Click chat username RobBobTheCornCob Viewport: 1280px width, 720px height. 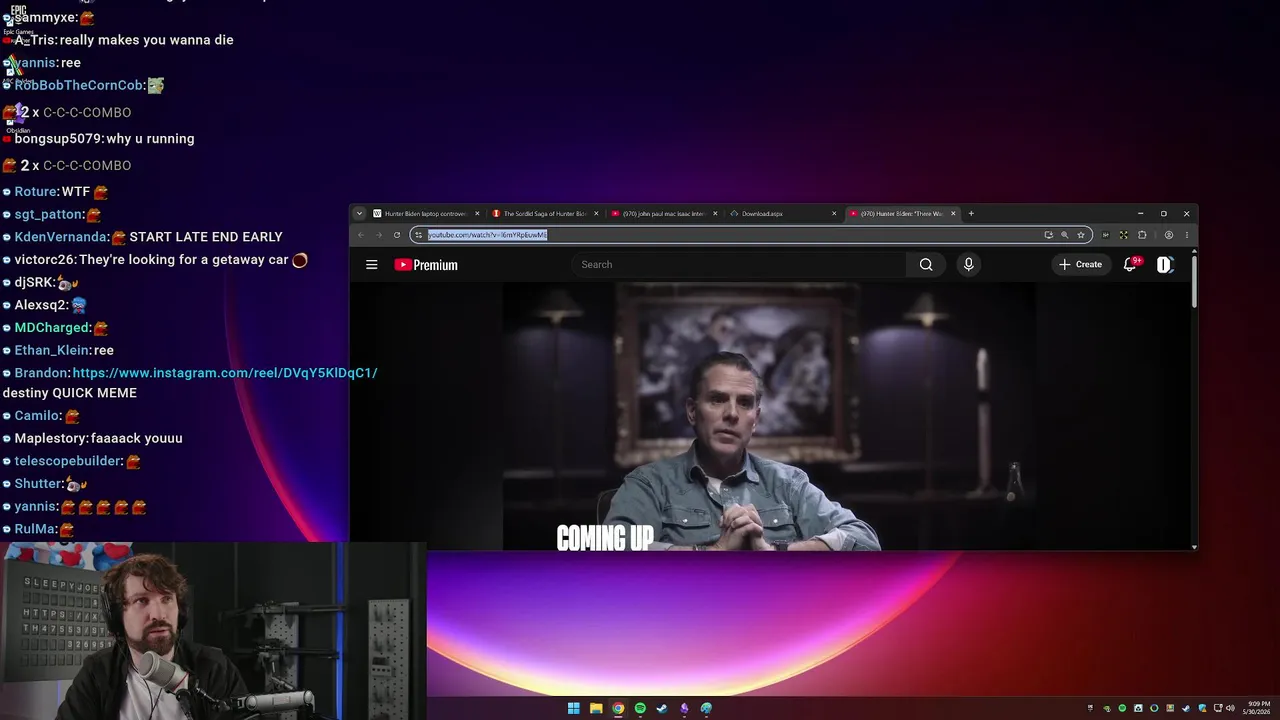coord(78,86)
